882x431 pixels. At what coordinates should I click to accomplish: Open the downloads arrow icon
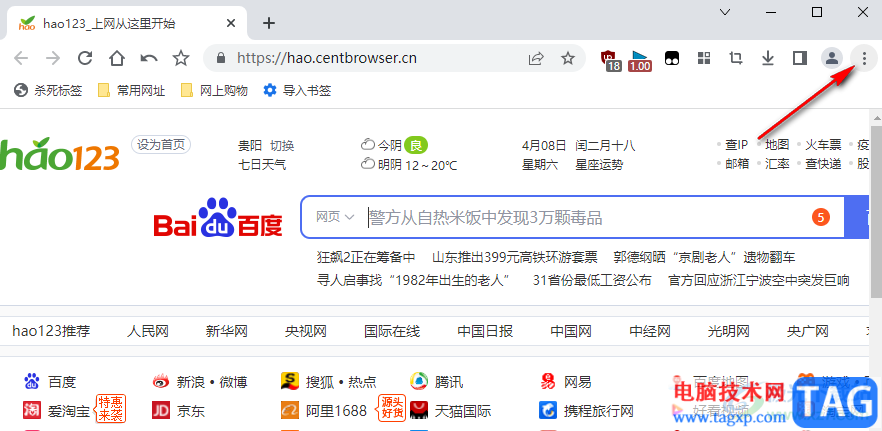click(767, 58)
